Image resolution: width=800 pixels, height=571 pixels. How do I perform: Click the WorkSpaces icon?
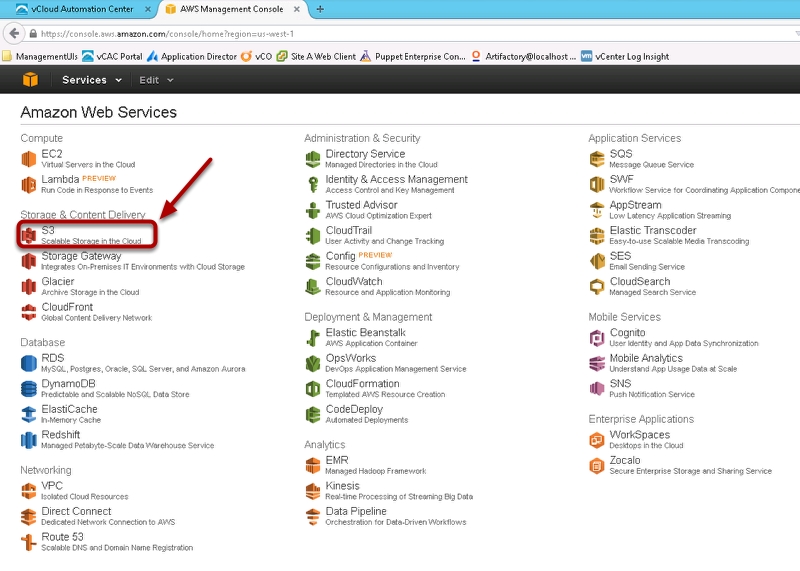coord(597,439)
